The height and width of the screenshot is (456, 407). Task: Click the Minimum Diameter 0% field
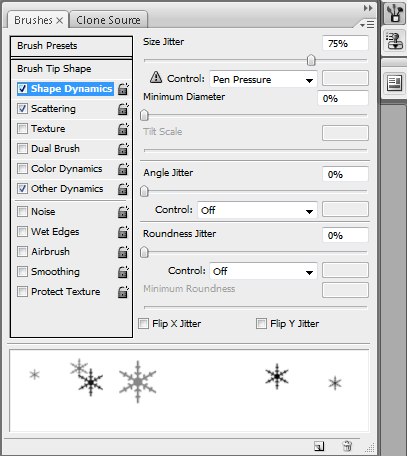click(343, 98)
